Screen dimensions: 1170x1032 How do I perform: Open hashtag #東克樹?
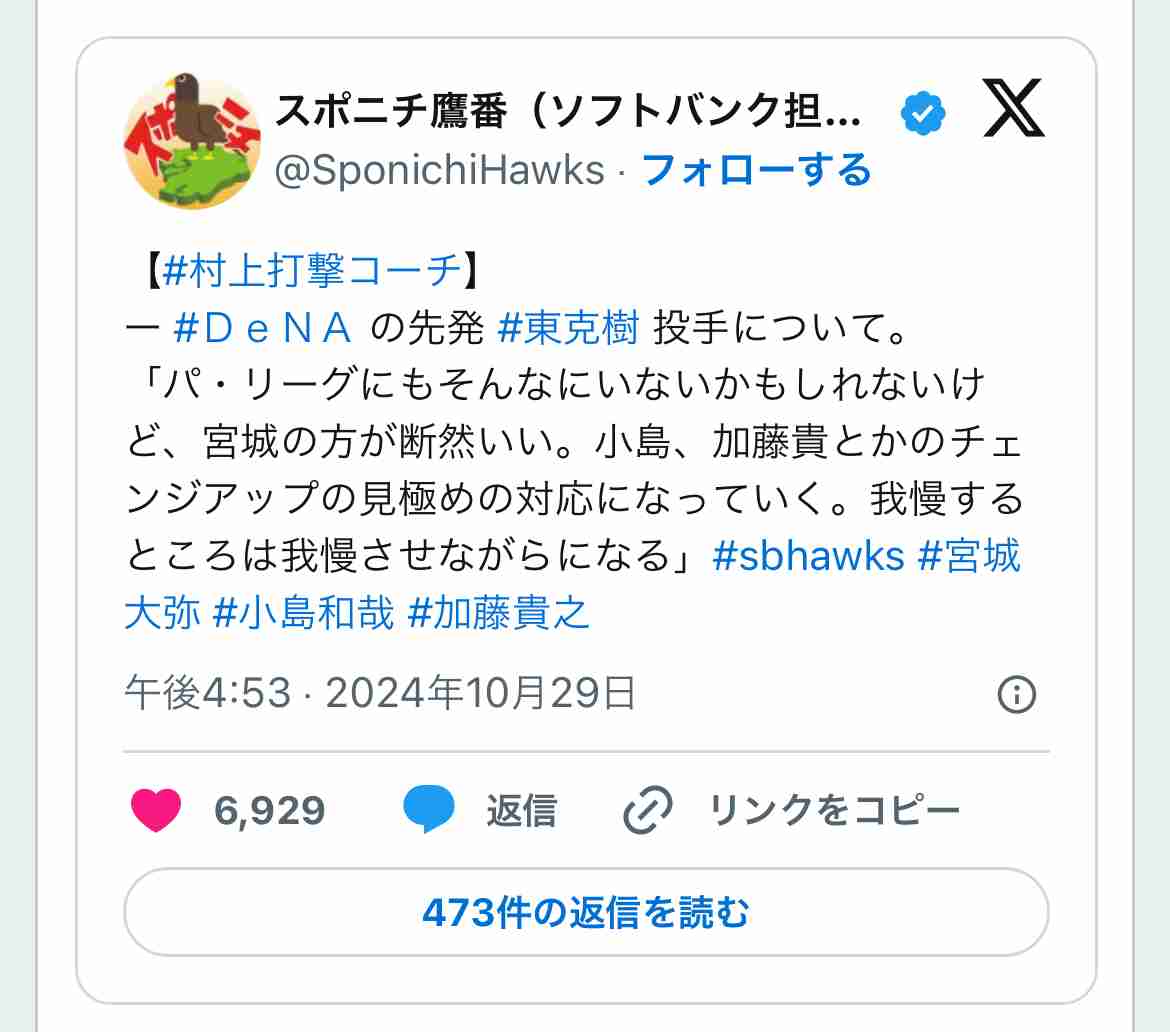[x=568, y=328]
